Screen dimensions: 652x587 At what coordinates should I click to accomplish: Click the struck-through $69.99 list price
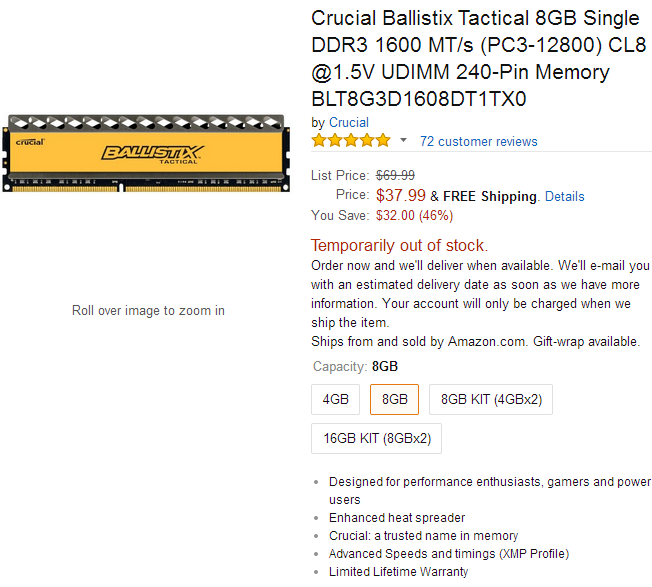coord(397,176)
